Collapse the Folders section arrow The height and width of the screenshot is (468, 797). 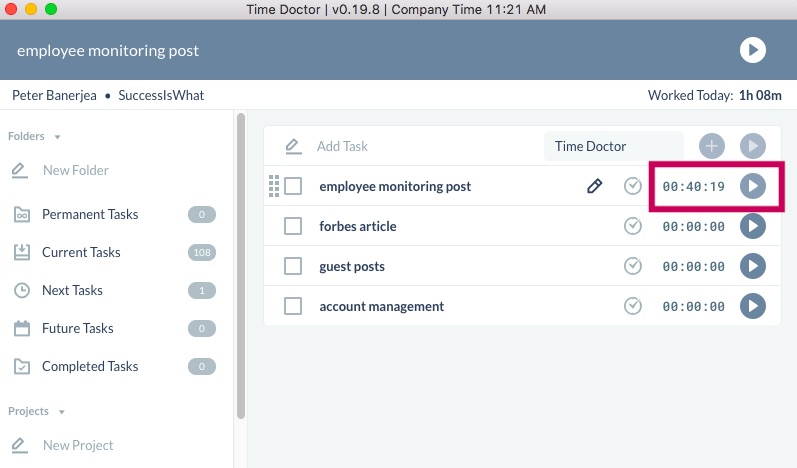pyautogui.click(x=57, y=137)
